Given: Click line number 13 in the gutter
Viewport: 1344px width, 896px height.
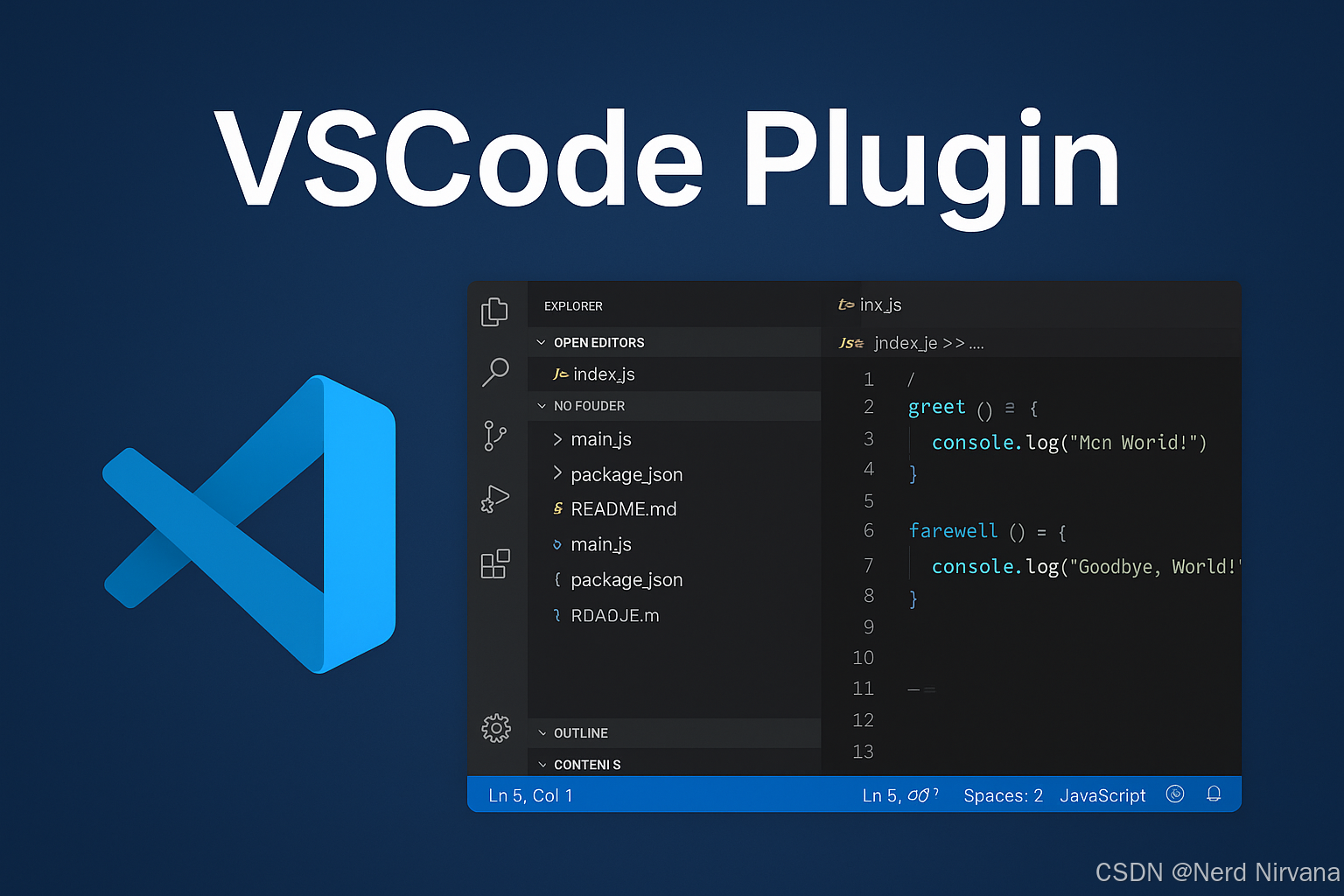Looking at the screenshot, I should [x=864, y=752].
